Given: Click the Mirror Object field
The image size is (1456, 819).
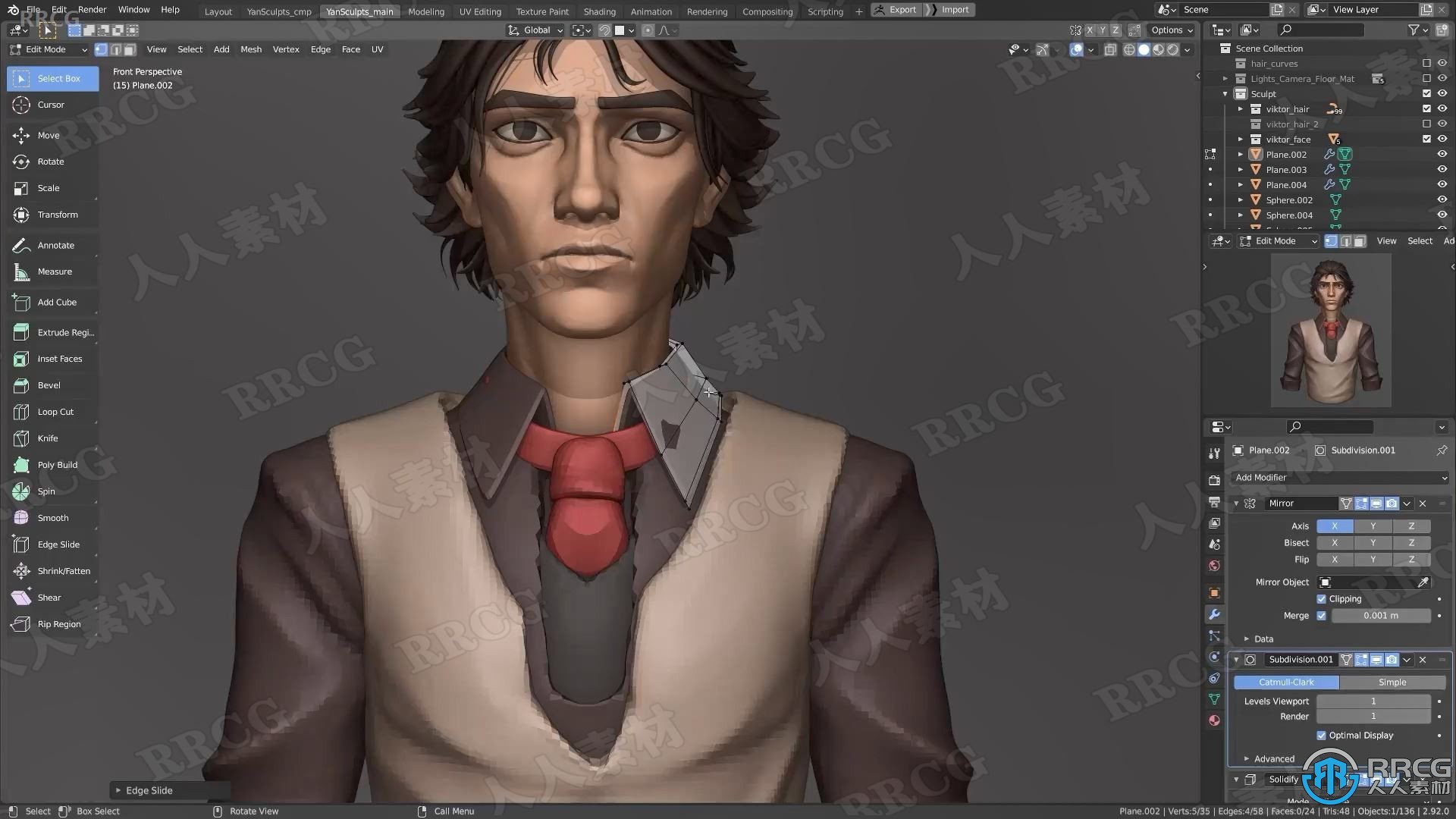Looking at the screenshot, I should (x=1373, y=582).
